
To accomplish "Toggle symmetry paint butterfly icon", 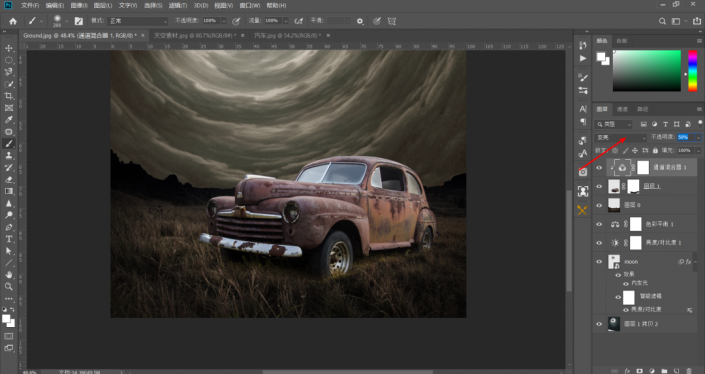I will (x=392, y=21).
